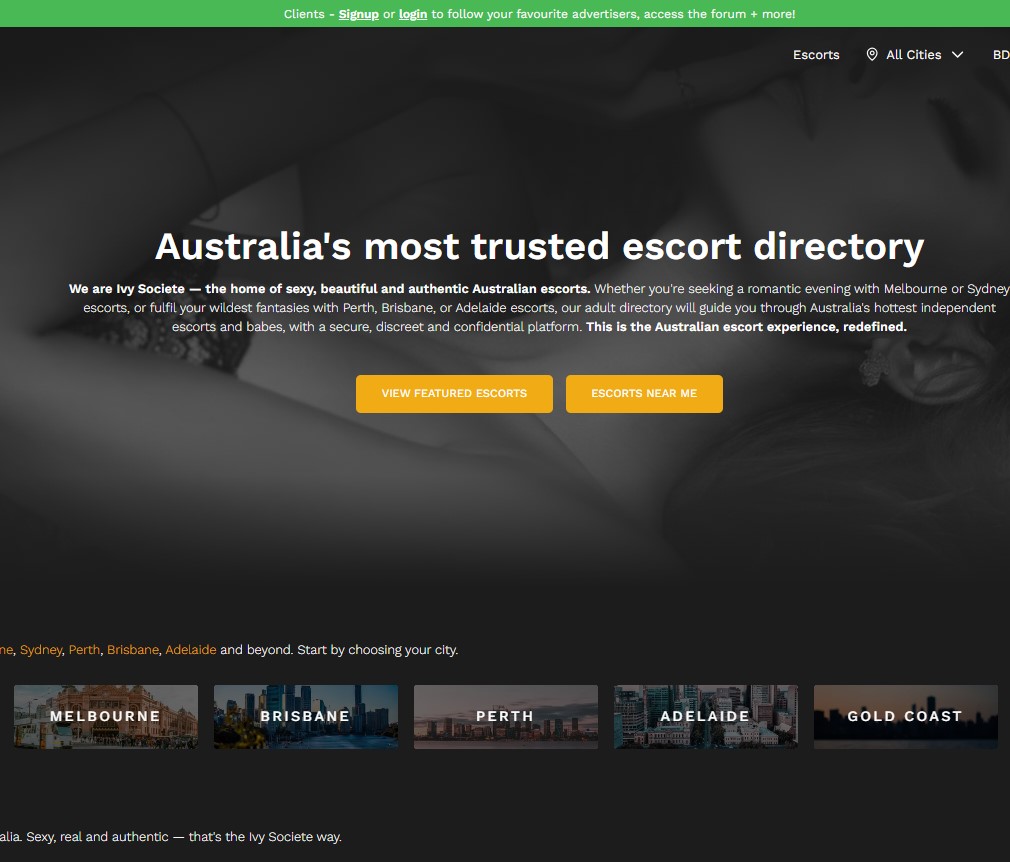Open the orange Perth text link

[x=84, y=650]
